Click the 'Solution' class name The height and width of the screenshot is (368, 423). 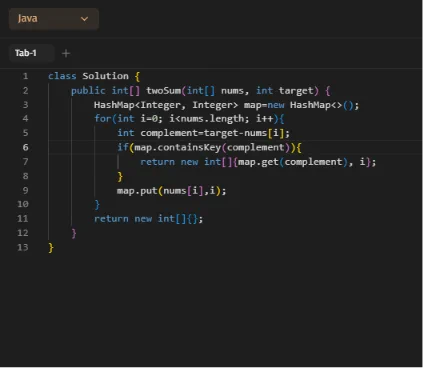pyautogui.click(x=105, y=76)
